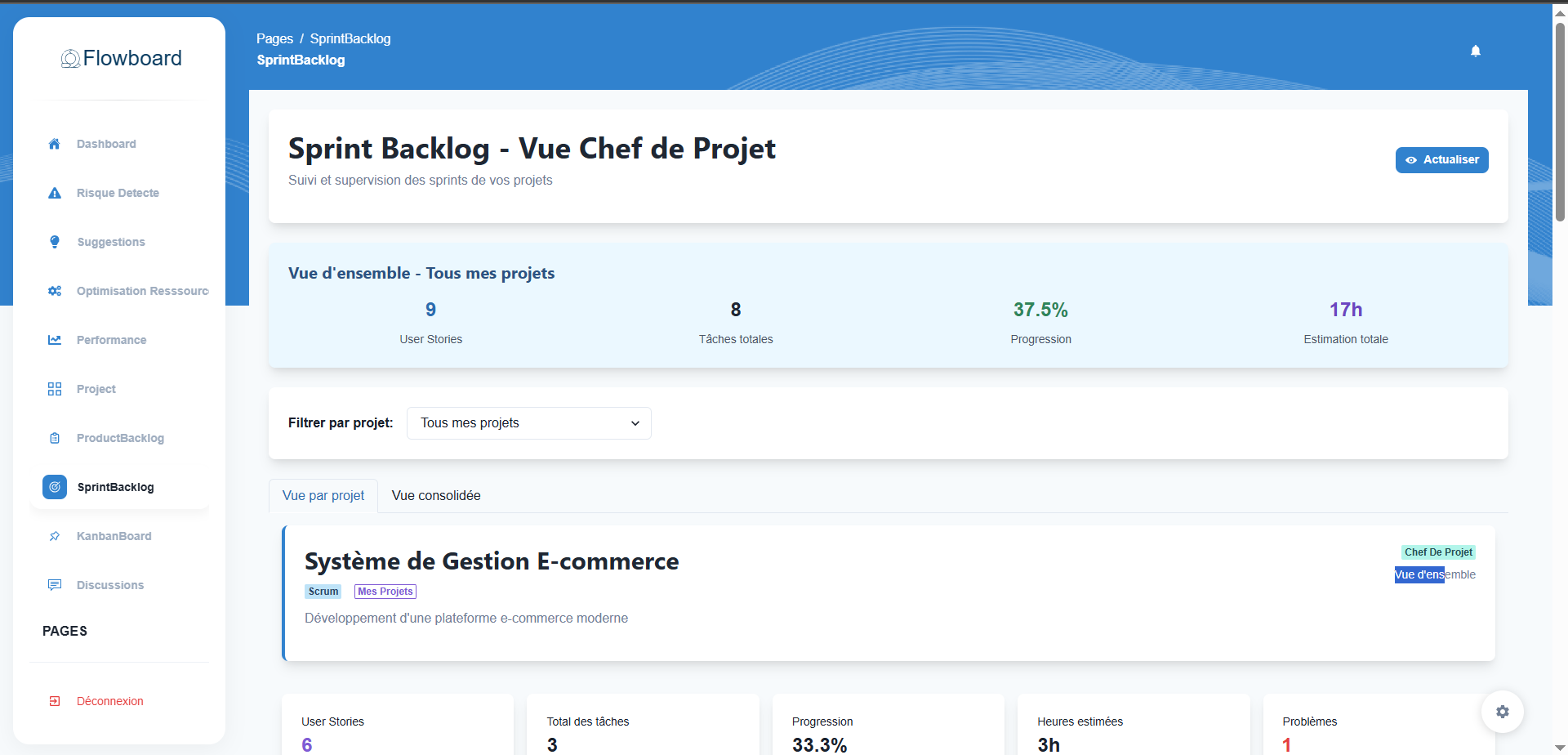Click the Suggestions lightbulb icon

coord(55,242)
